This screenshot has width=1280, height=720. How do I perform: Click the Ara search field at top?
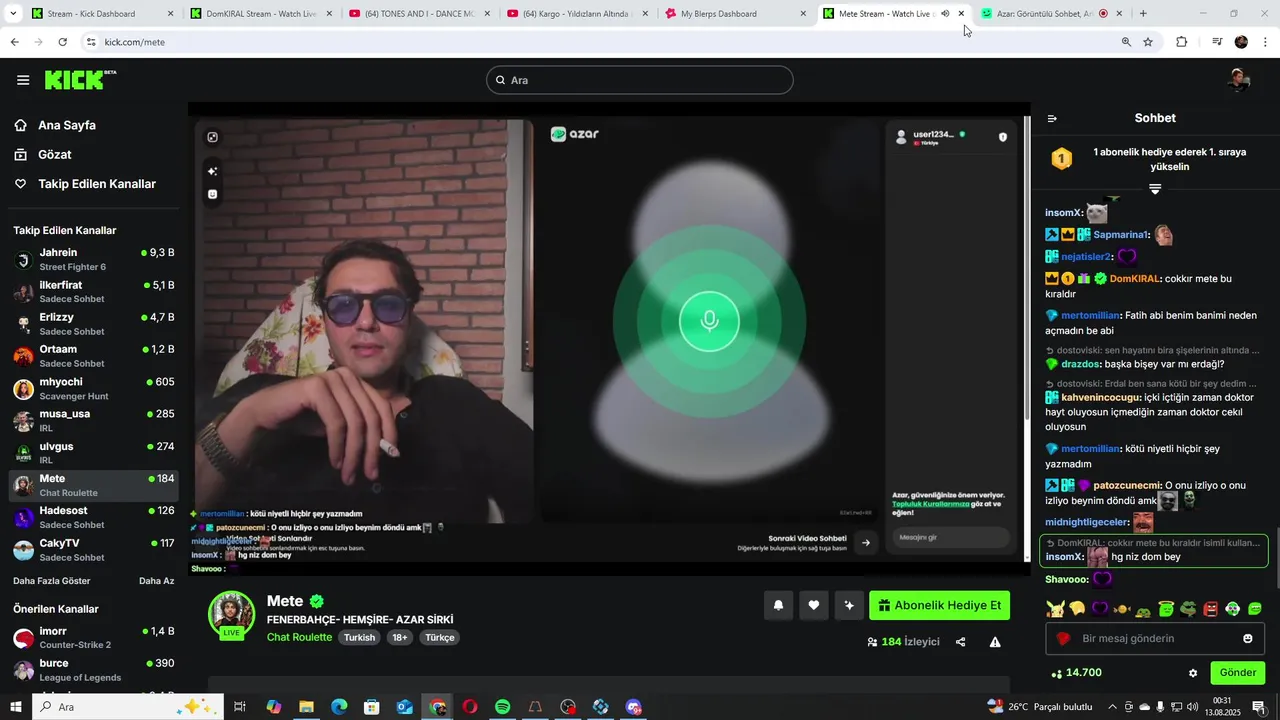click(640, 80)
